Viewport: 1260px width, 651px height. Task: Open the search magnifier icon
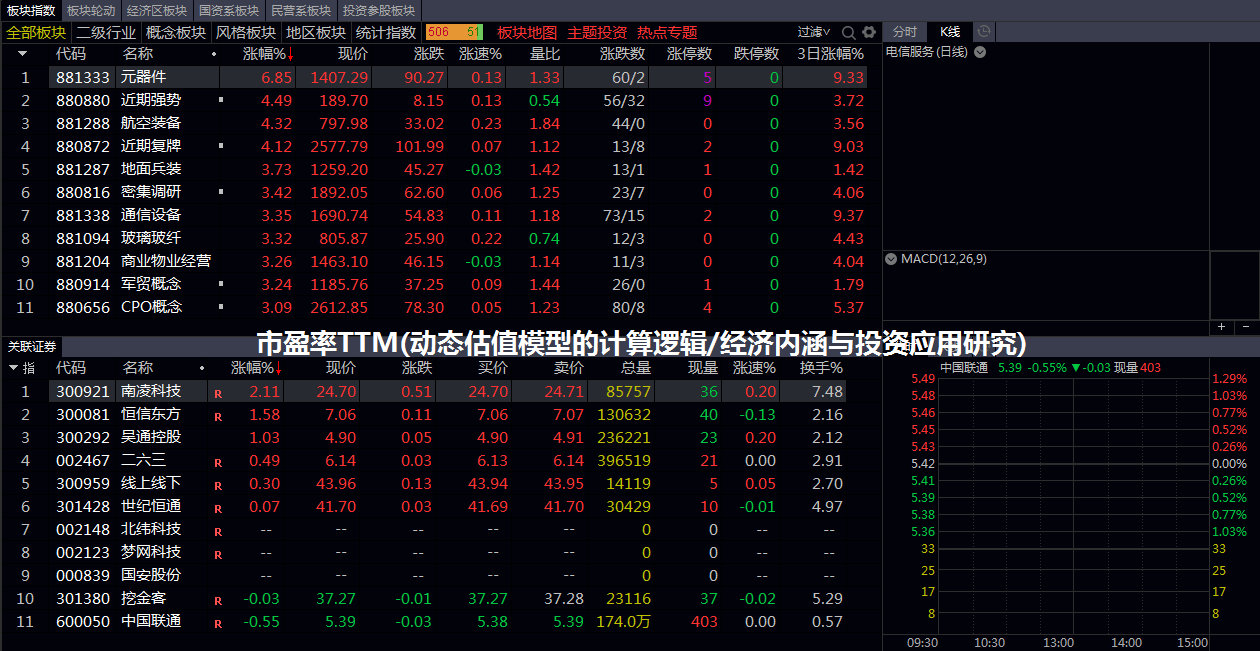point(848,32)
